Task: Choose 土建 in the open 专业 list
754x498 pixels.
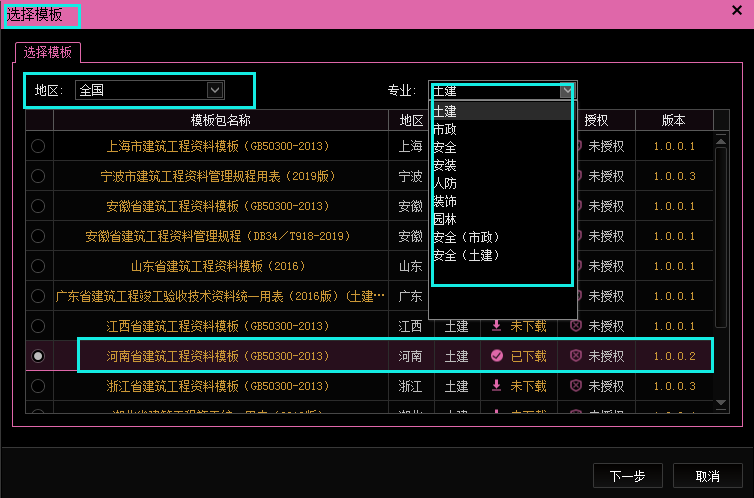Action: click(x=503, y=111)
